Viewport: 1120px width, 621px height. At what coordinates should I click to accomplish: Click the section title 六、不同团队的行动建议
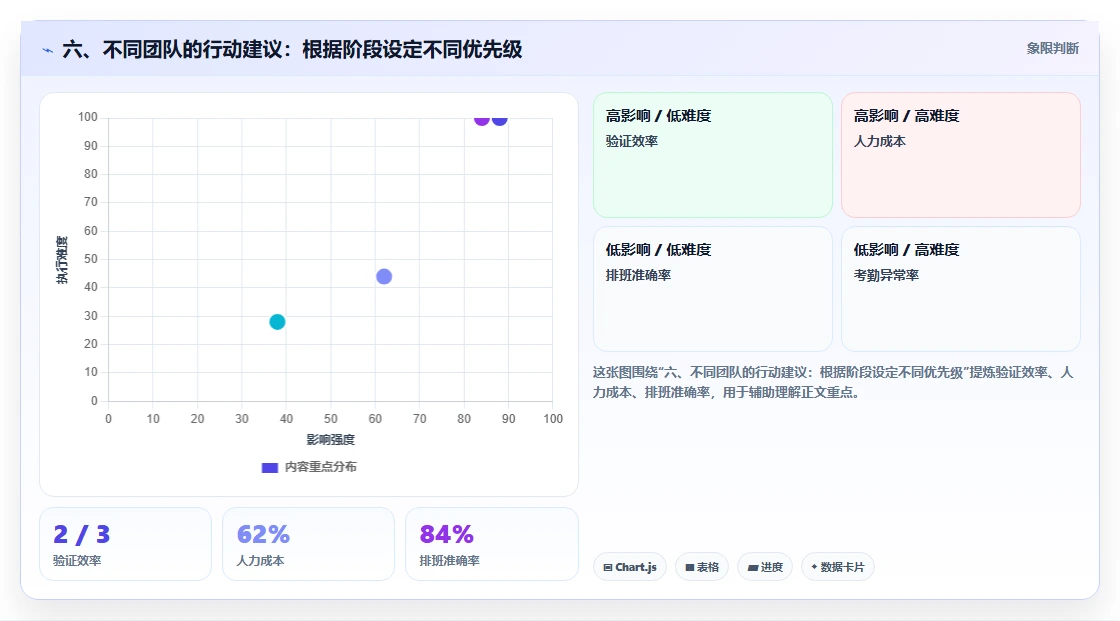[292, 49]
